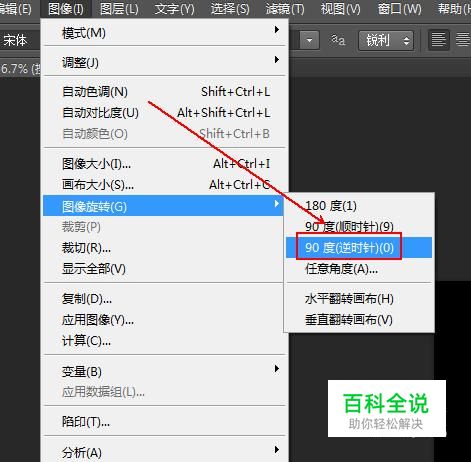Screen dimensions: 471x462
Task: Rotate image 90 度(顺时针)(9)
Action: (359, 227)
